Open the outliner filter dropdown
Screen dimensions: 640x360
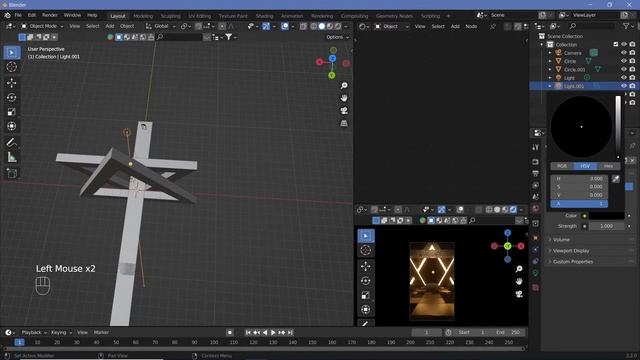628,26
